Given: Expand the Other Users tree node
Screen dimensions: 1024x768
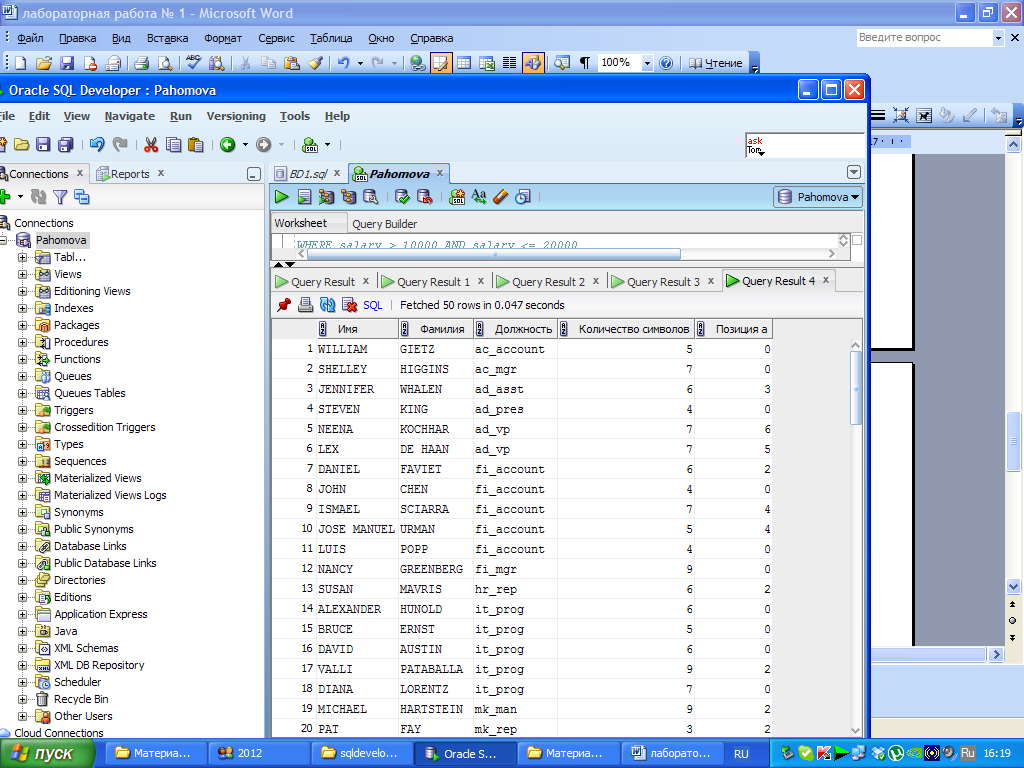Looking at the screenshot, I should (23, 716).
